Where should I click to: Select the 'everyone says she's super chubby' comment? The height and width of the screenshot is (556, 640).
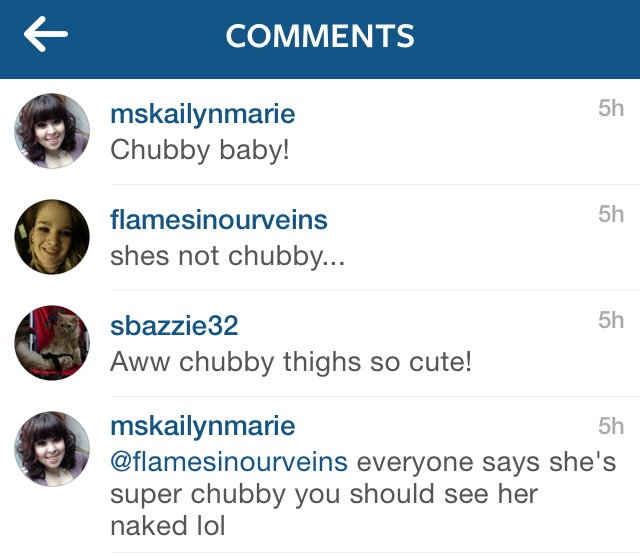[x=363, y=494]
